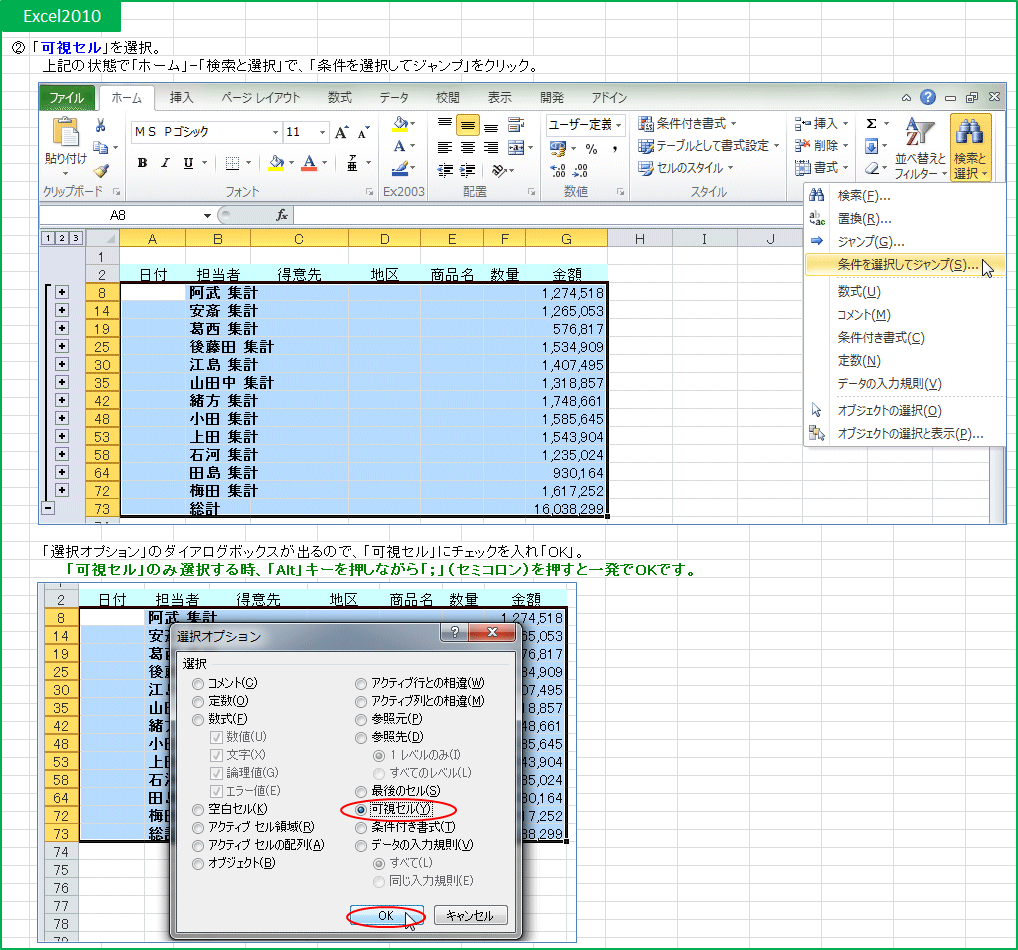The width and height of the screenshot is (1018, 950).
Task: Click the Italic I icon
Action: [165, 163]
